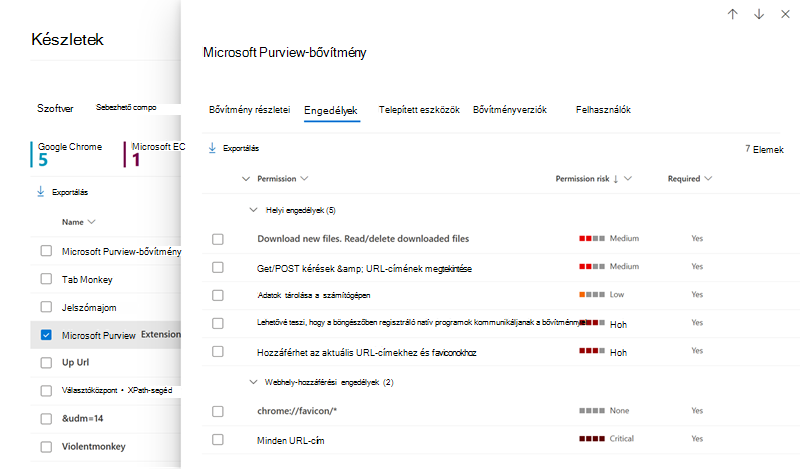Switch to Felhasználók tab
The width and height of the screenshot is (800, 470).
[x=603, y=110]
